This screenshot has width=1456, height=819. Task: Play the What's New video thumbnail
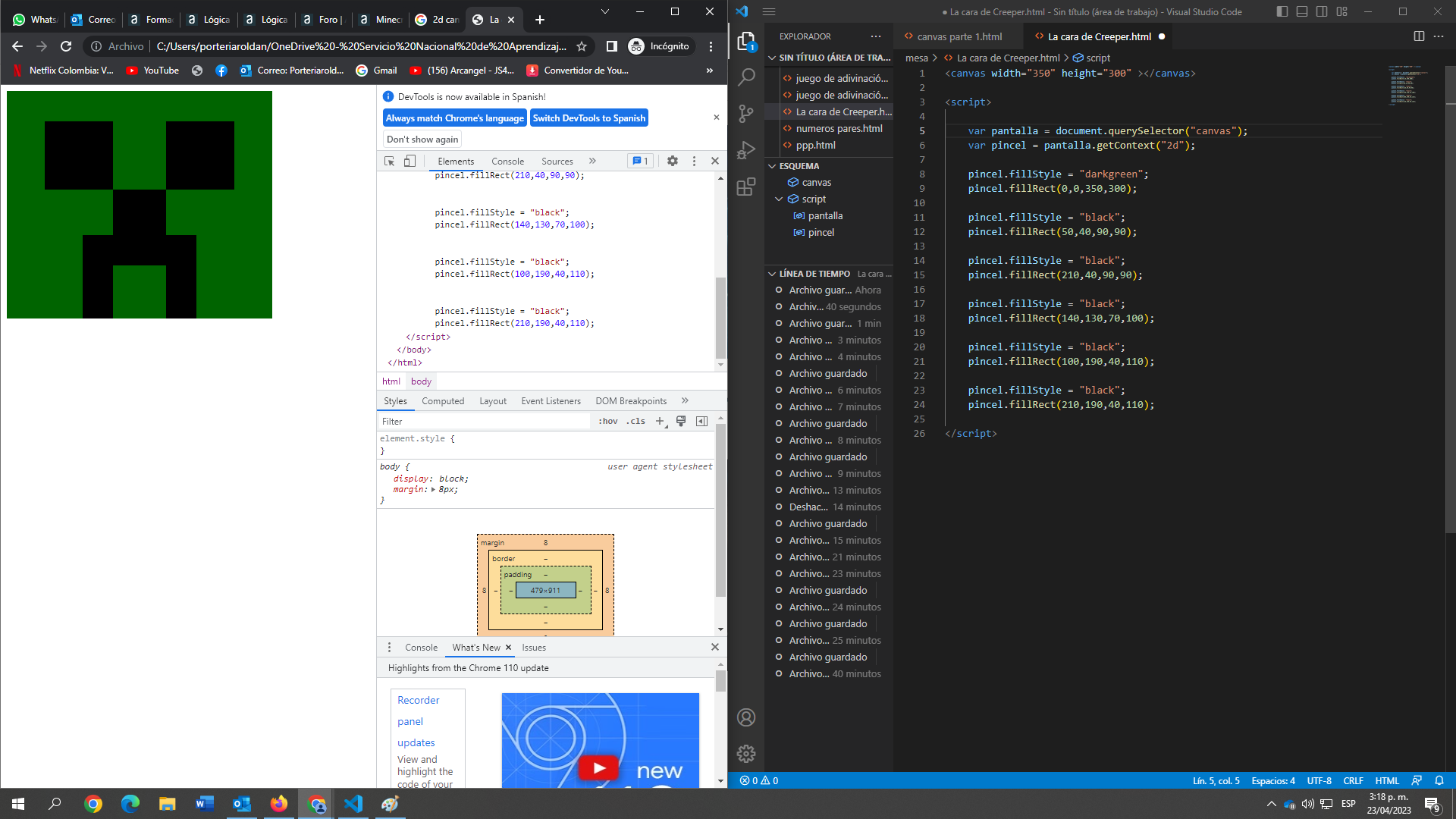click(x=599, y=767)
